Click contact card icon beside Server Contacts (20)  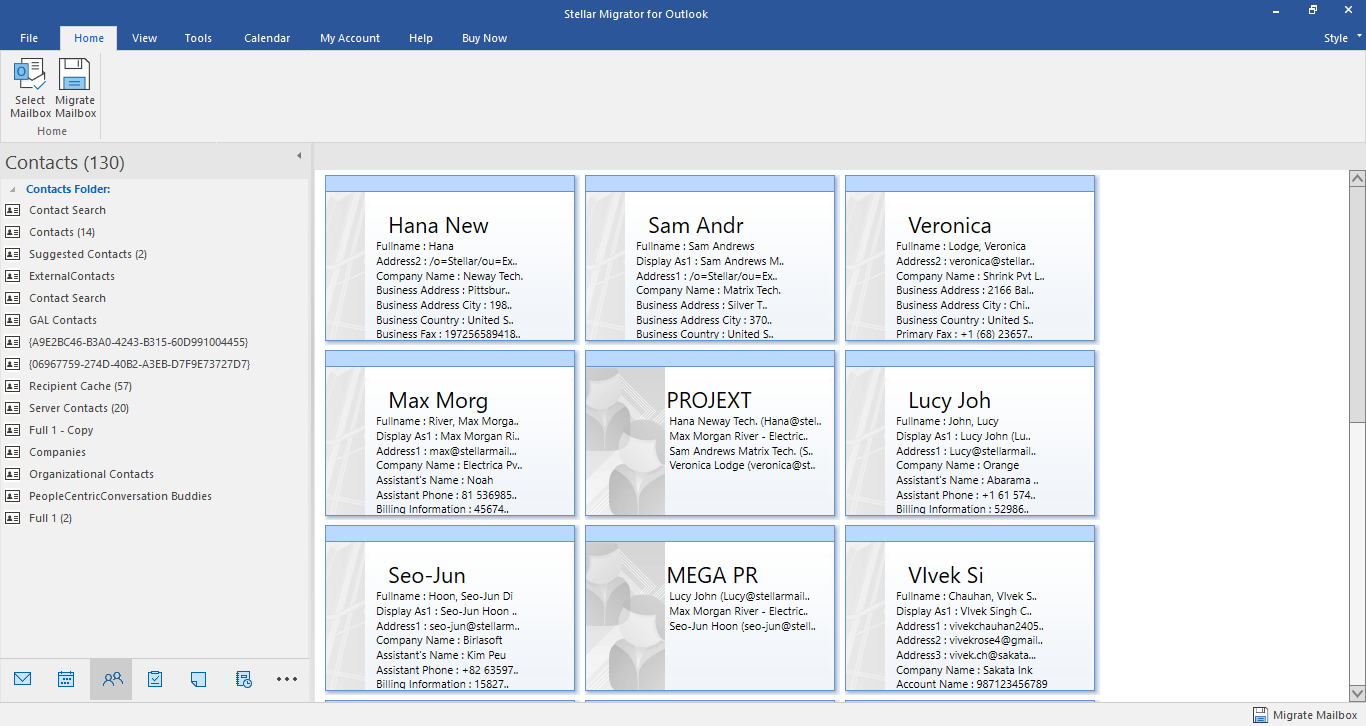(x=13, y=408)
